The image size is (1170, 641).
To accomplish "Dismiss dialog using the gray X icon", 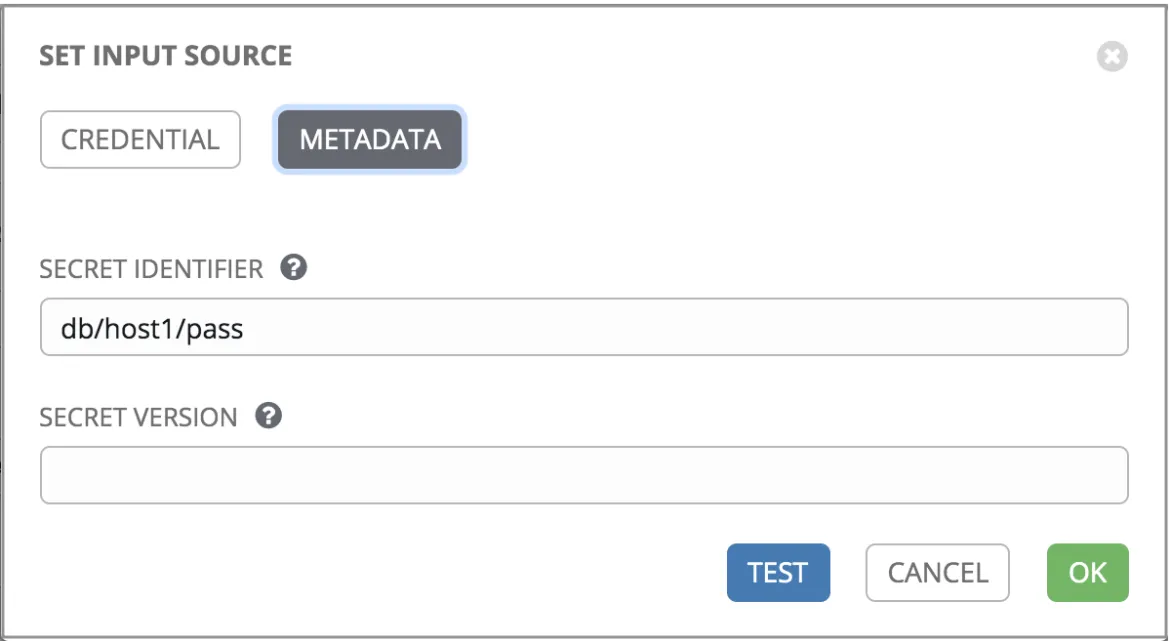I will [1112, 56].
